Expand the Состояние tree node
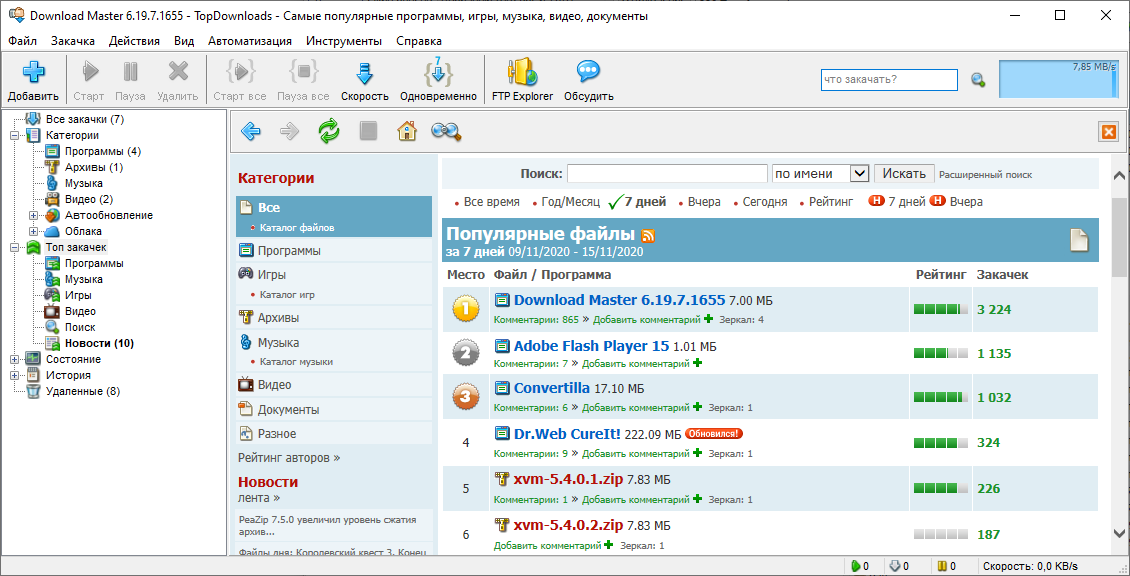 click(14, 359)
